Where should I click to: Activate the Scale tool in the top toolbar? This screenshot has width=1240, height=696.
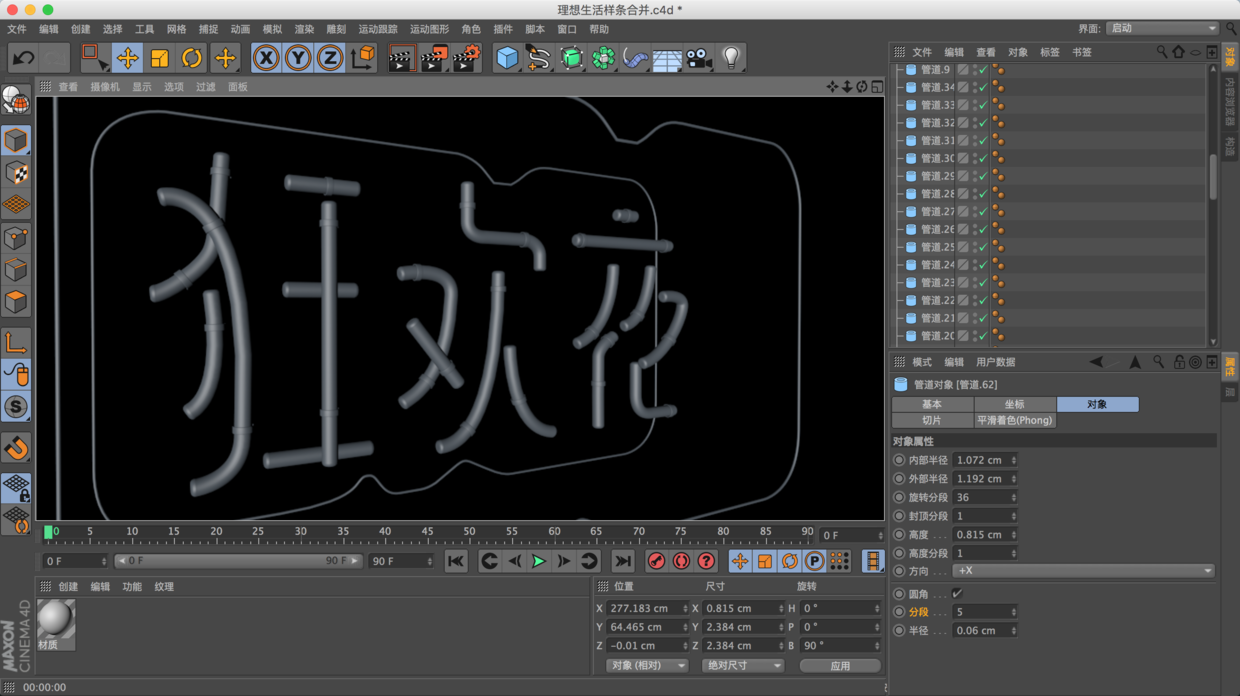(x=159, y=58)
